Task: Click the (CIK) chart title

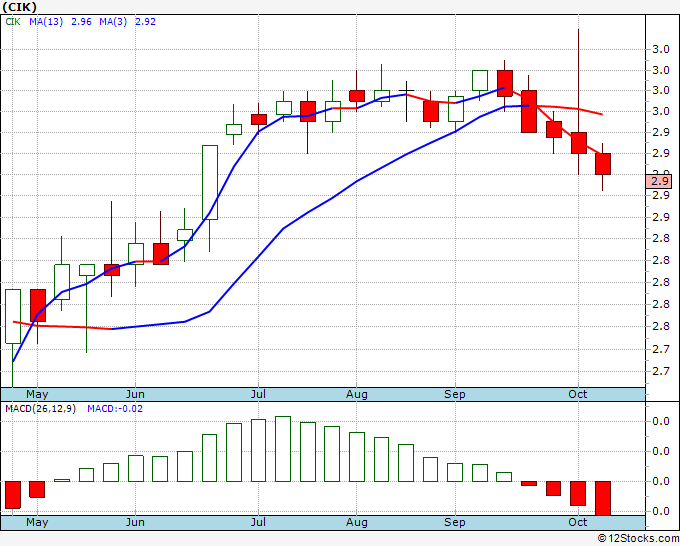Action: tap(20, 7)
